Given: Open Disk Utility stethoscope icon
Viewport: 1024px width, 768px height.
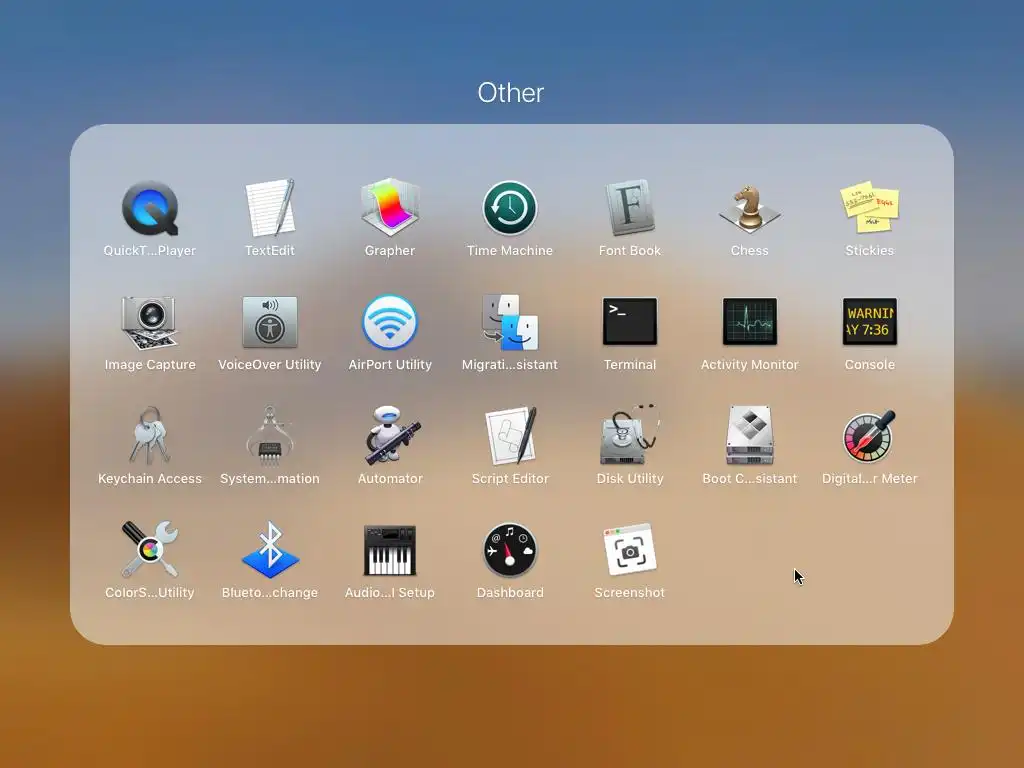Looking at the screenshot, I should click(x=630, y=436).
